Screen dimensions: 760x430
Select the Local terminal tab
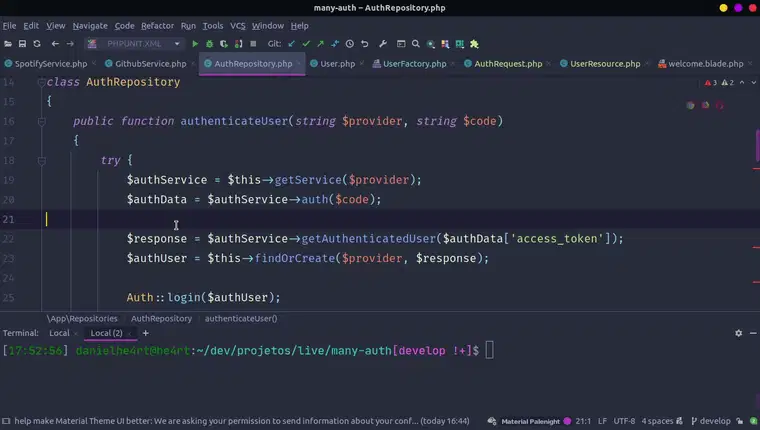59,333
